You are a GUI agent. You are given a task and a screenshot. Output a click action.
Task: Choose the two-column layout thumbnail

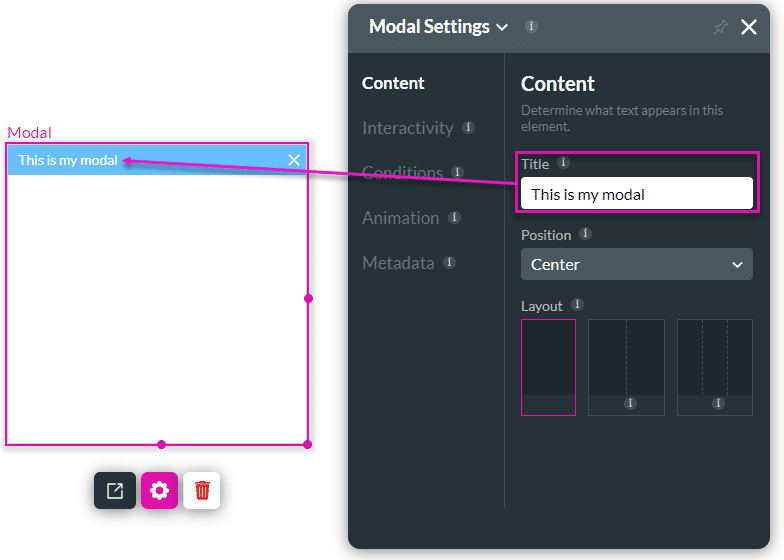click(626, 367)
